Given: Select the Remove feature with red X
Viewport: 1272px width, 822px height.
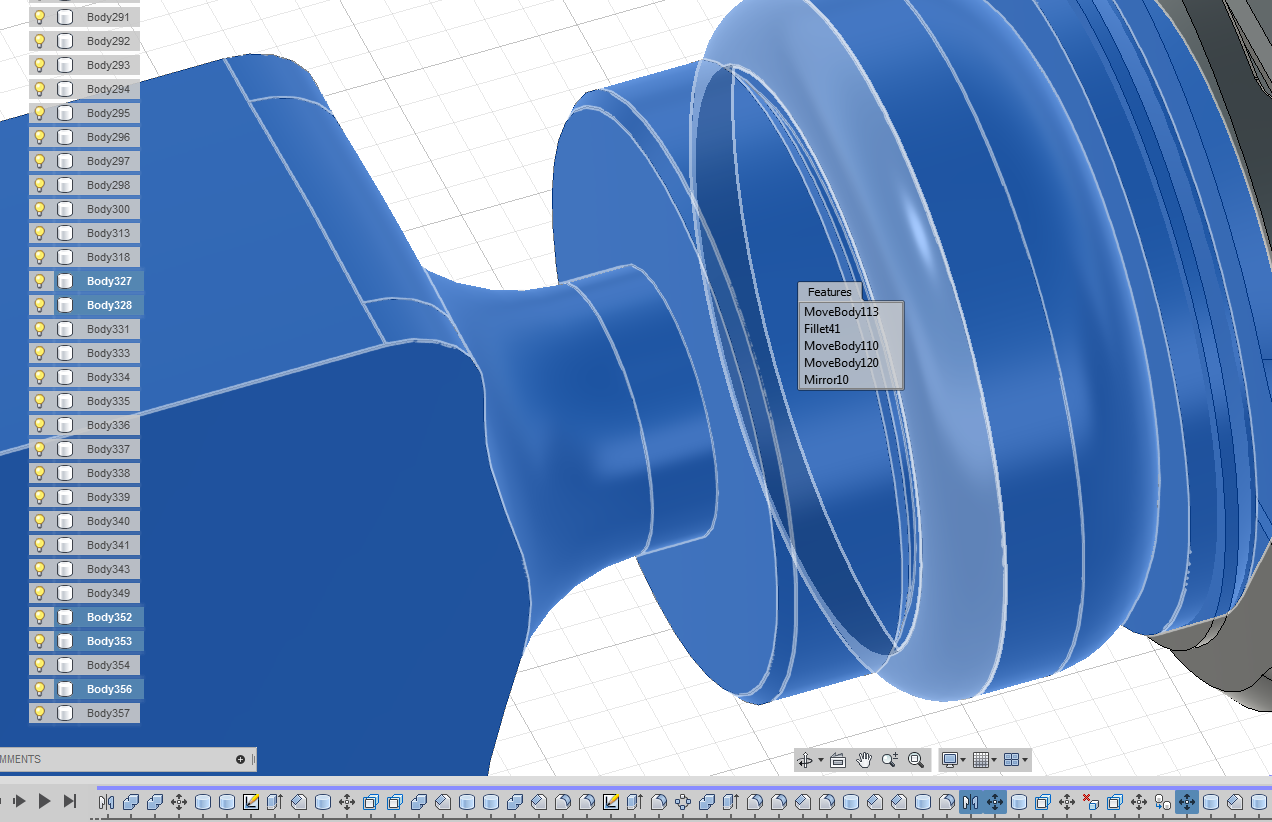Looking at the screenshot, I should (x=1090, y=802).
